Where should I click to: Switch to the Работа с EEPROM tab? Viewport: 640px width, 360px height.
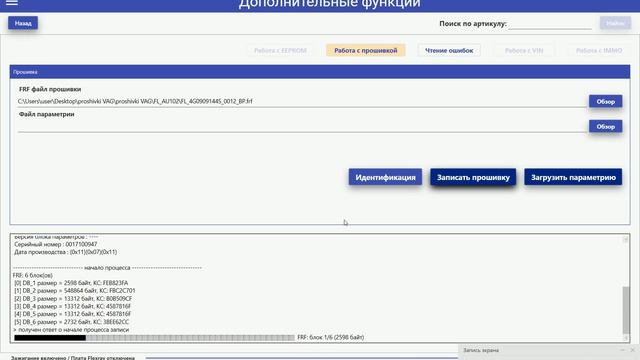[280, 51]
